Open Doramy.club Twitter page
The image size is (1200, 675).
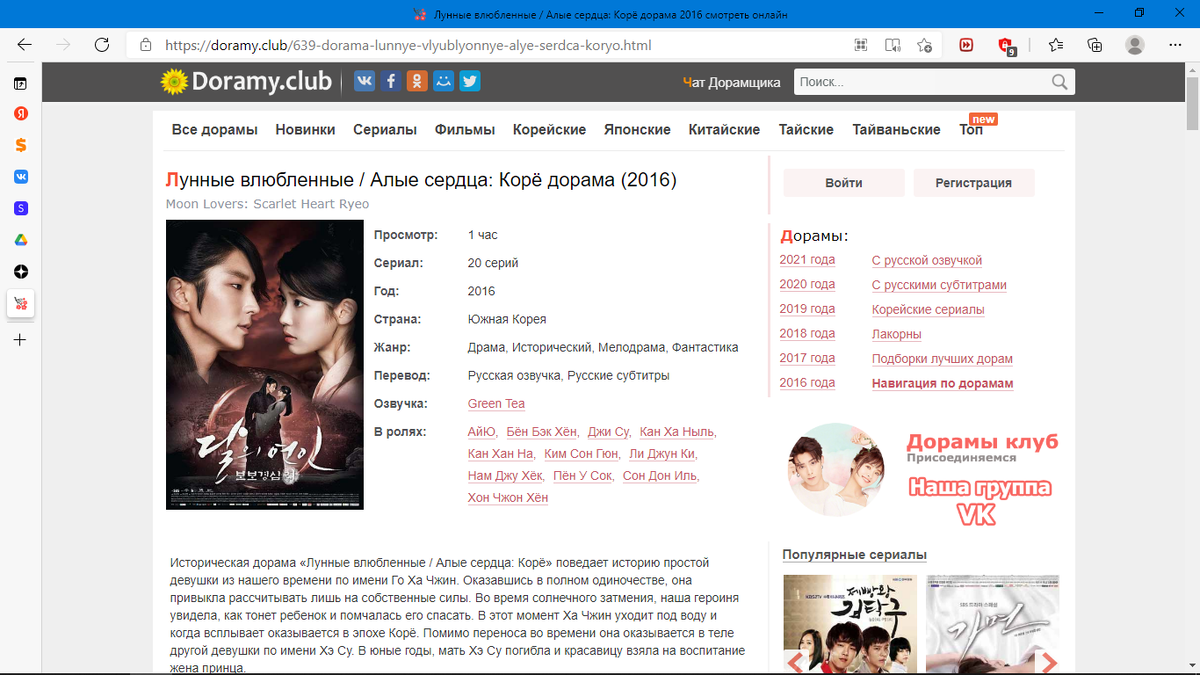click(469, 81)
